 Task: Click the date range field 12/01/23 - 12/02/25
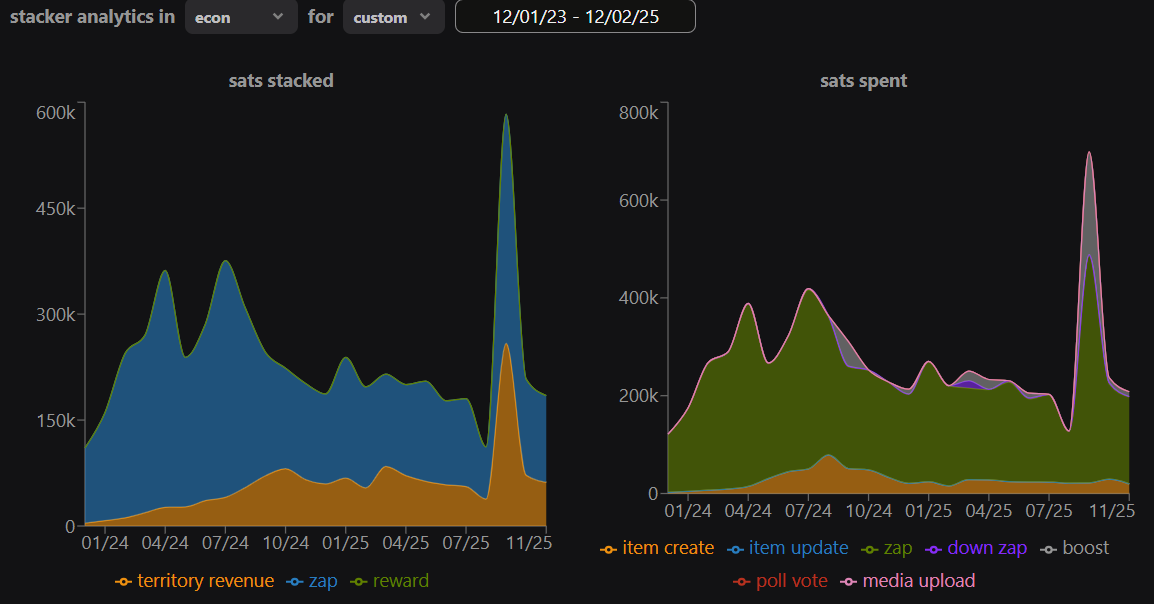point(575,17)
